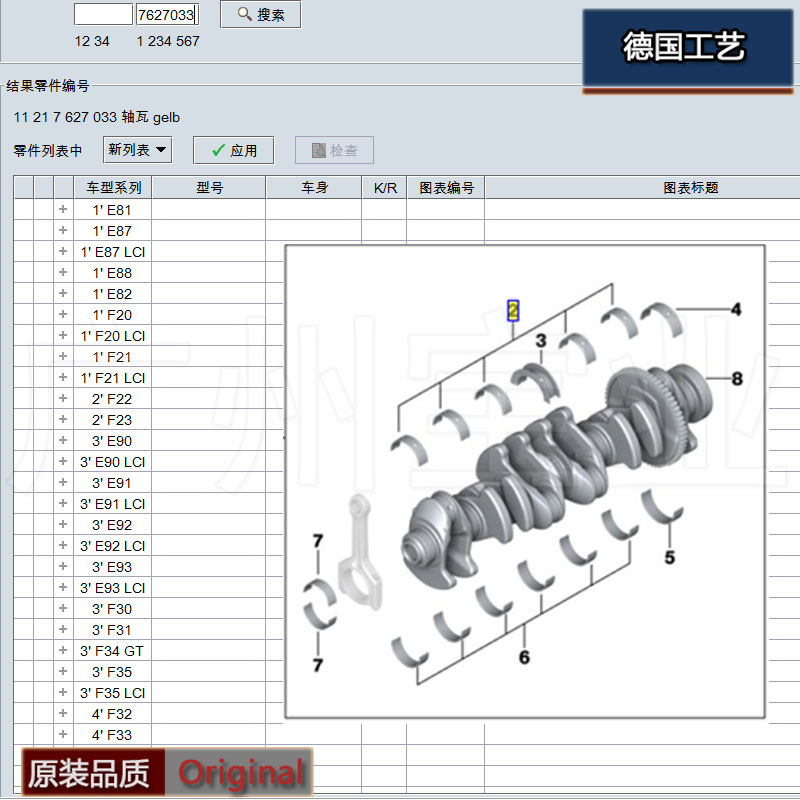Expand the 3' E92 row
Image resolution: width=800 pixels, height=800 pixels.
(x=63, y=524)
